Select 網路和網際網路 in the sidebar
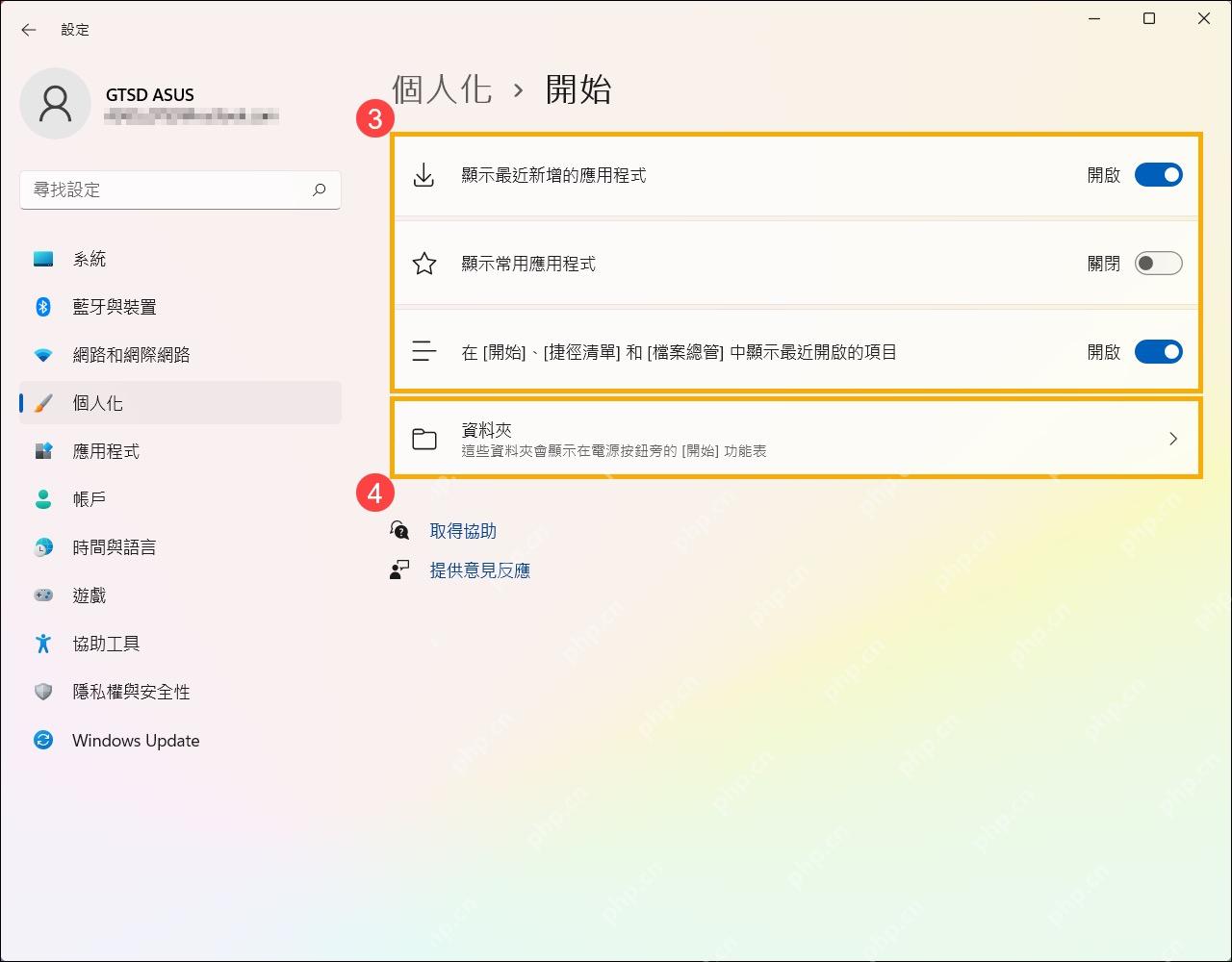Screen dimensions: 1232x962 click(x=180, y=355)
